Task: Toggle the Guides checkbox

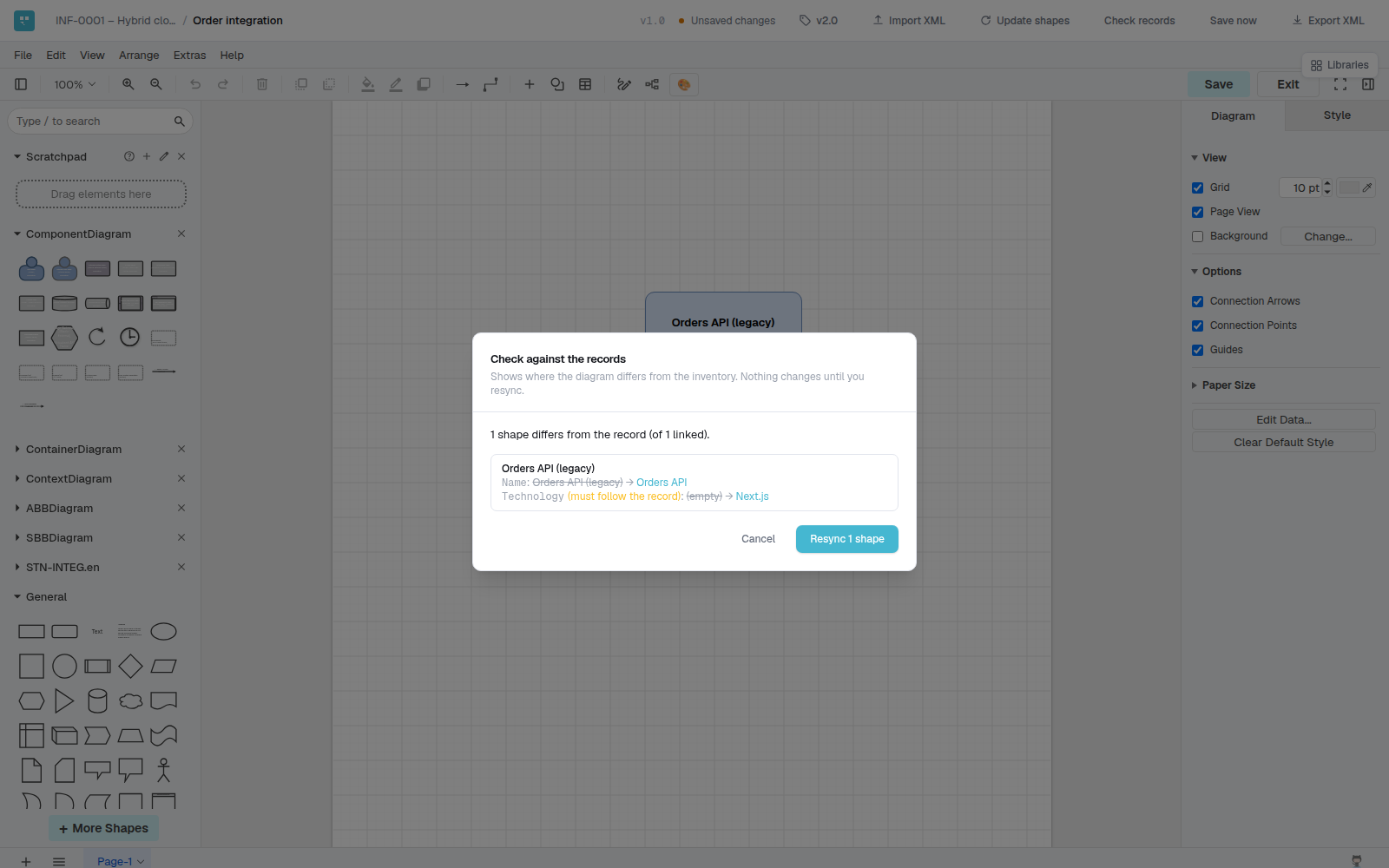Action: [x=1198, y=350]
